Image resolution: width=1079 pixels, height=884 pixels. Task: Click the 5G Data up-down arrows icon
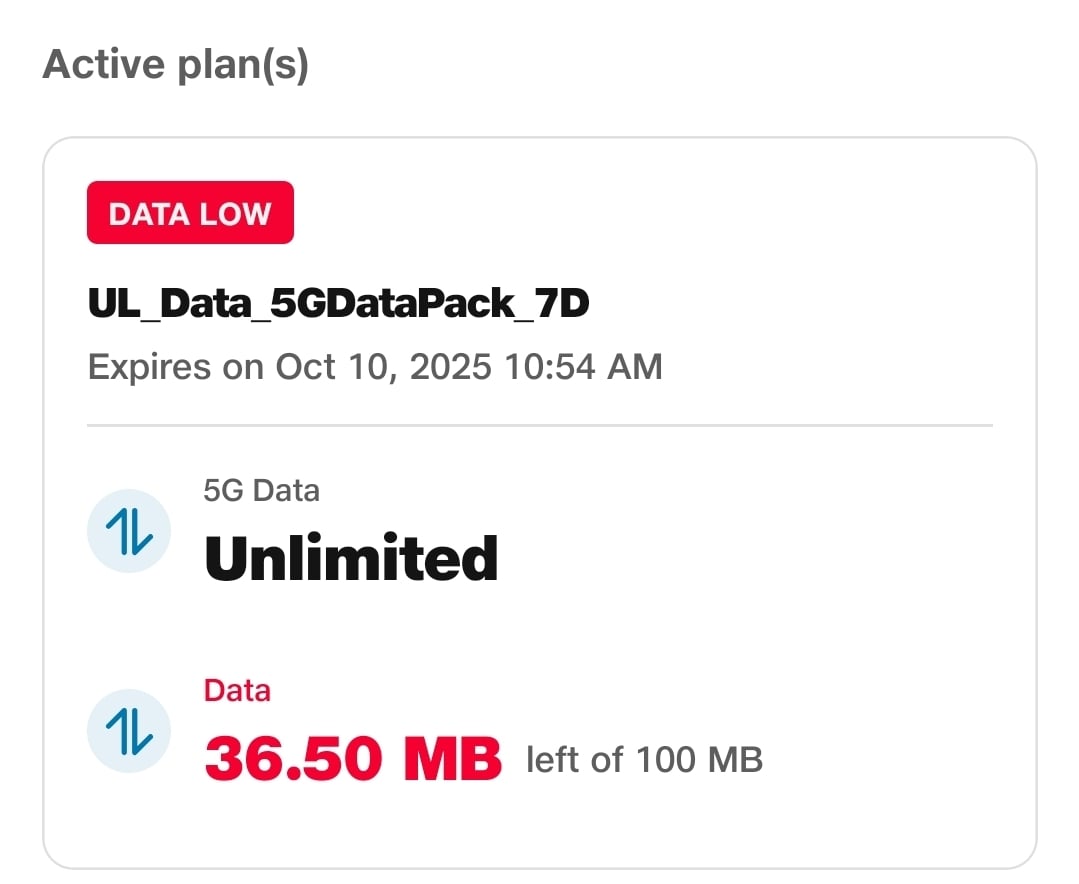click(129, 530)
